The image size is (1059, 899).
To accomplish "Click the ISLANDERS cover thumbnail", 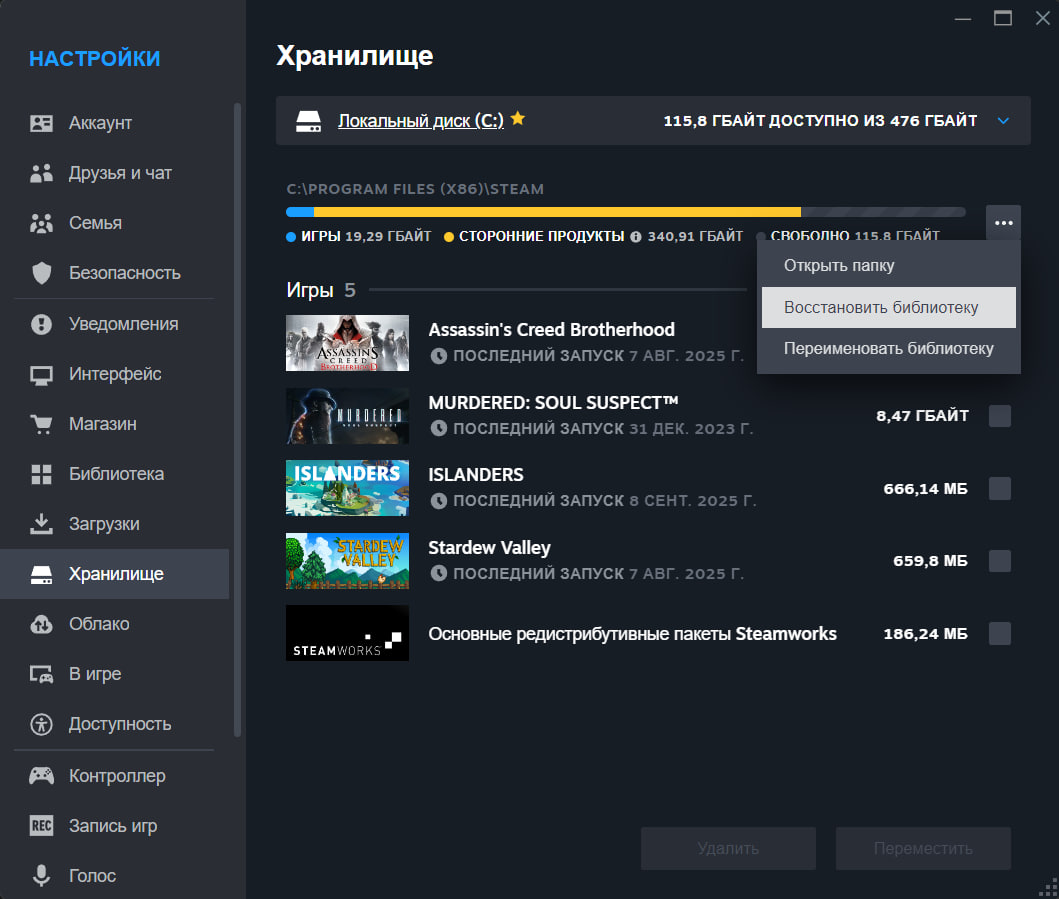I will click(x=347, y=488).
